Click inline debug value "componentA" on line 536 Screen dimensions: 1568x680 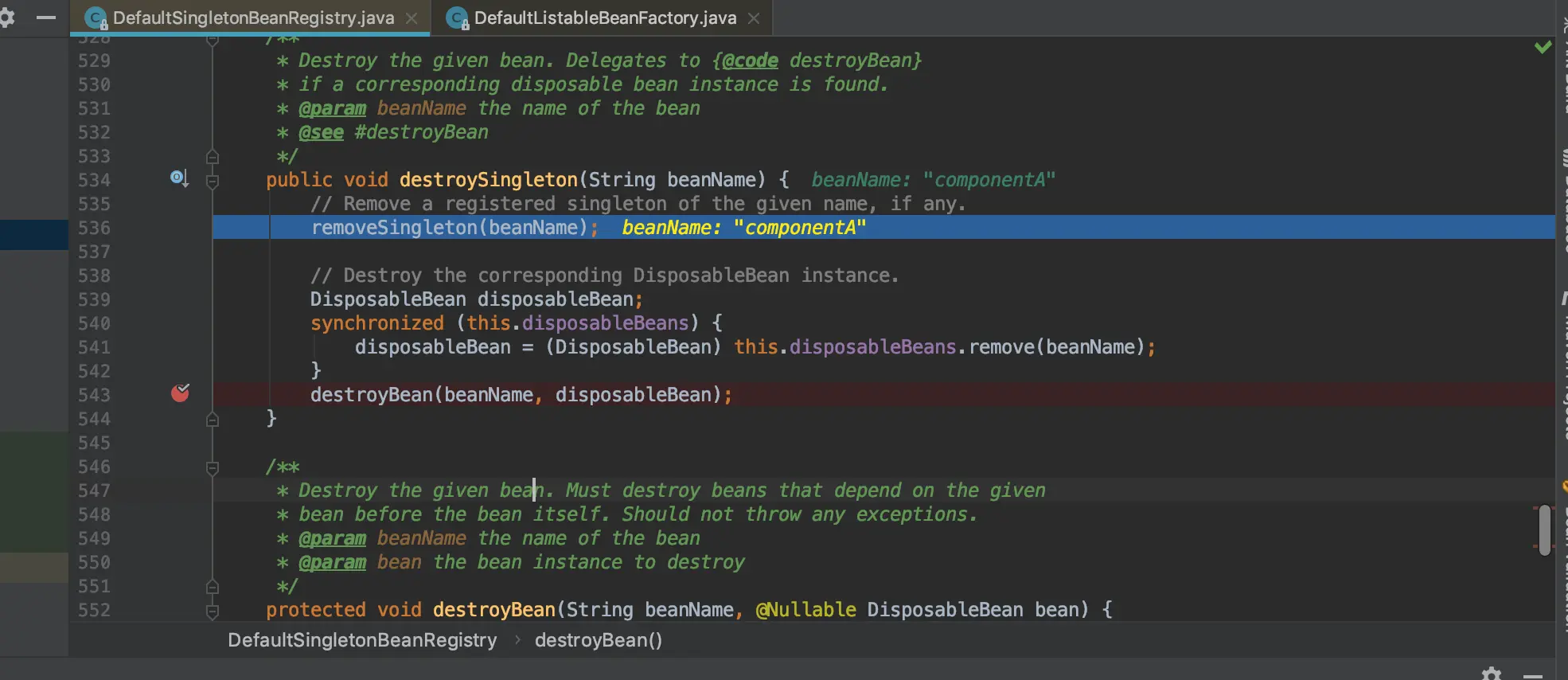pyautogui.click(x=800, y=228)
